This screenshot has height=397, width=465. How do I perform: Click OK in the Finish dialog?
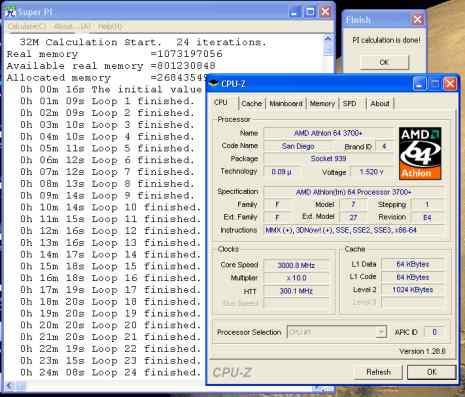[x=384, y=62]
